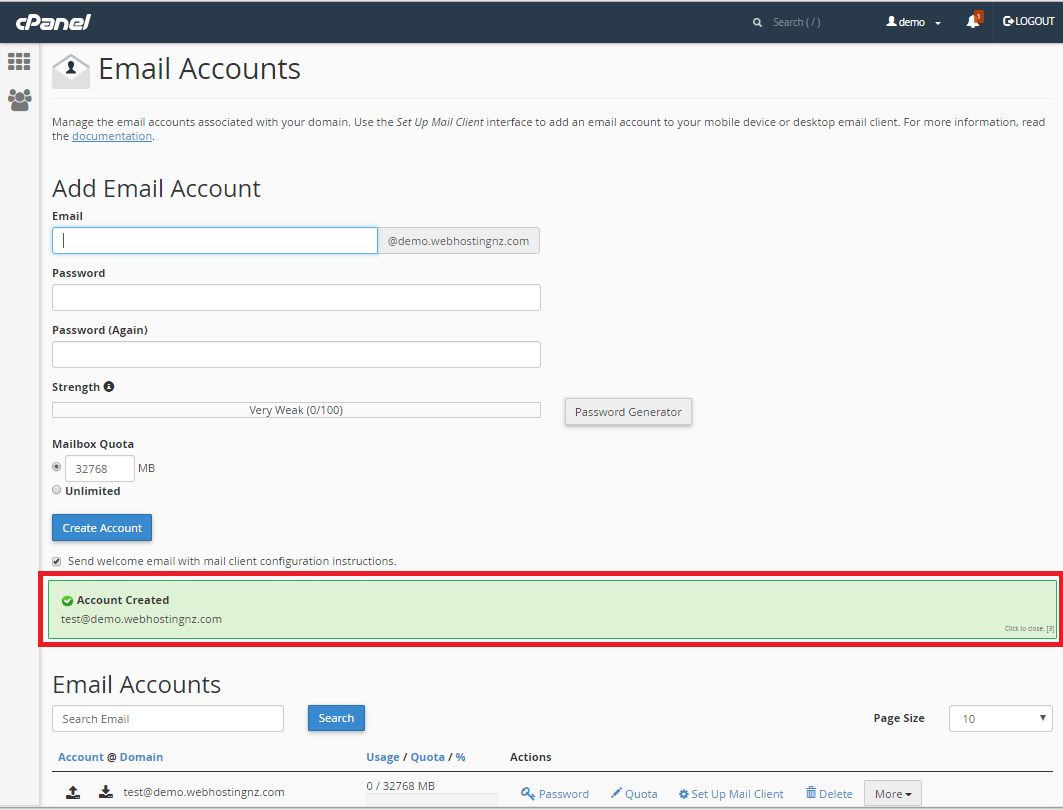Open the documentation link
This screenshot has height=810, width=1063.
point(112,135)
